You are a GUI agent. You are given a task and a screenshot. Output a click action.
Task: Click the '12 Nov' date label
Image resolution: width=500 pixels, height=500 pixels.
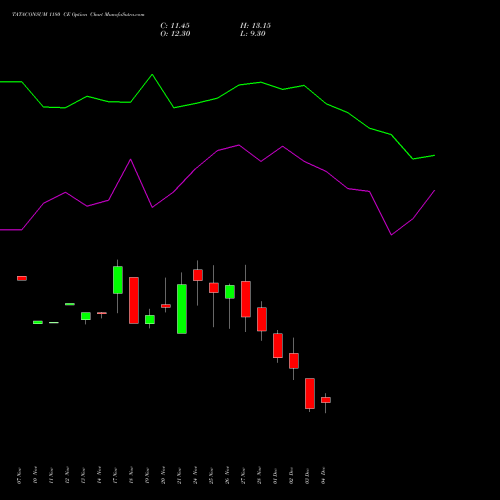pyautogui.click(x=67, y=476)
